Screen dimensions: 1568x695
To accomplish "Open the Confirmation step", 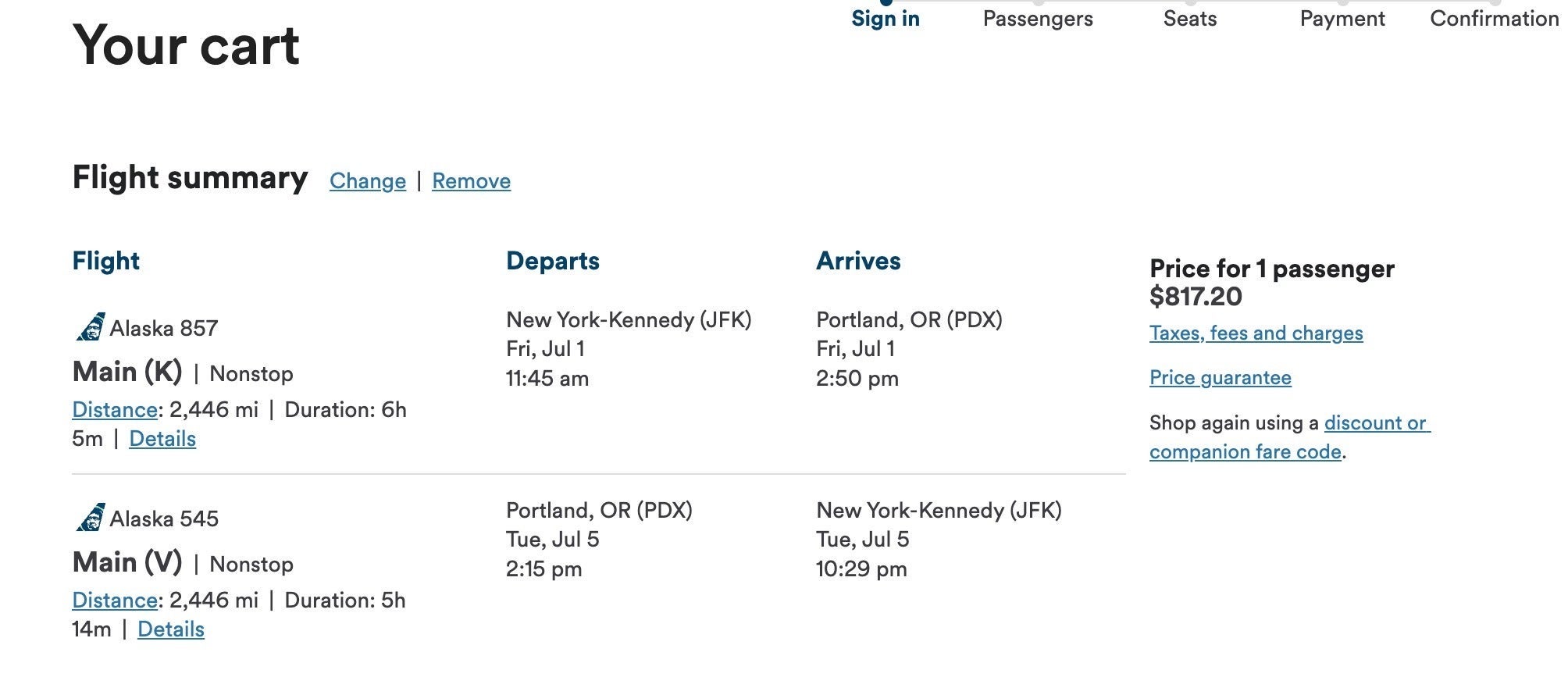I will click(1493, 18).
